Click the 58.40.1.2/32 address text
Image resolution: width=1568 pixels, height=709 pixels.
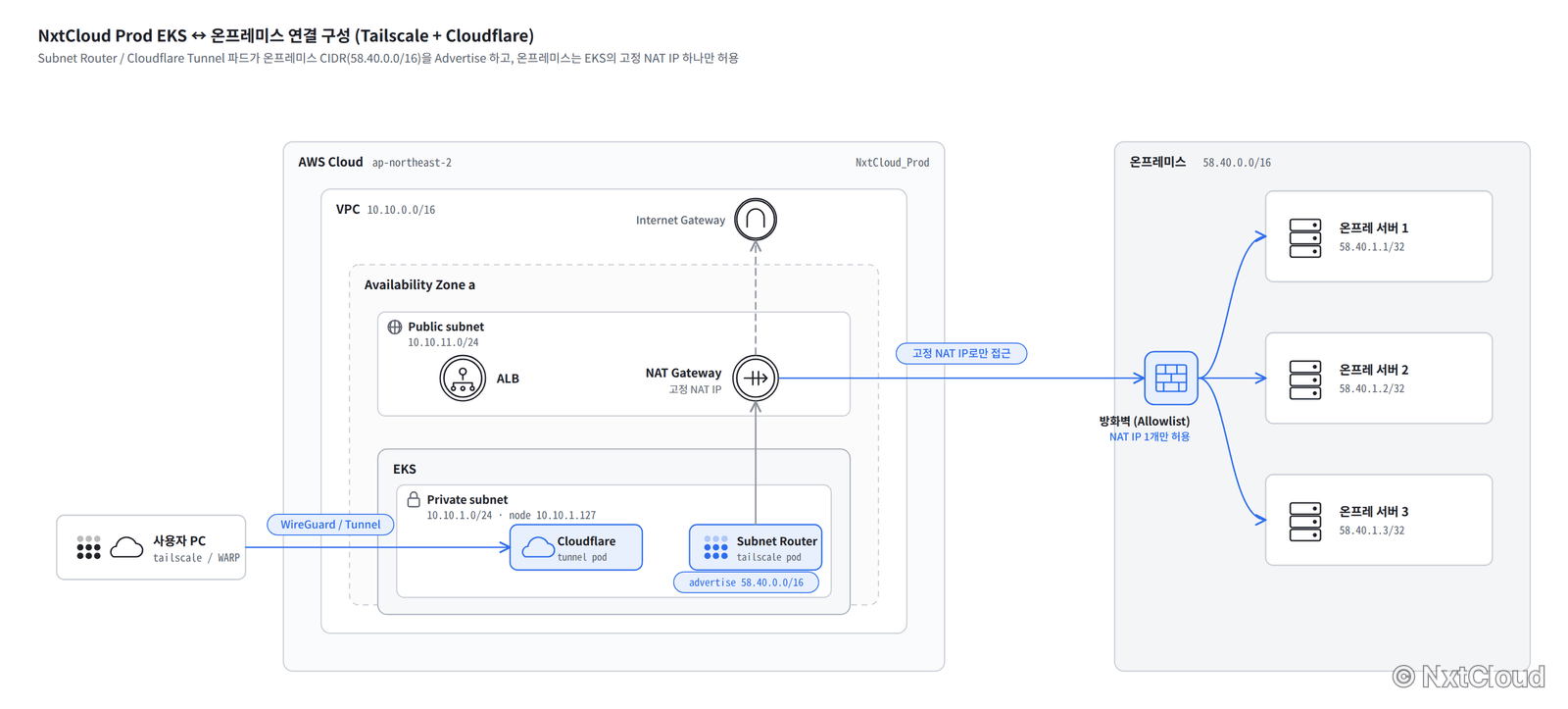pyautogui.click(x=1372, y=388)
